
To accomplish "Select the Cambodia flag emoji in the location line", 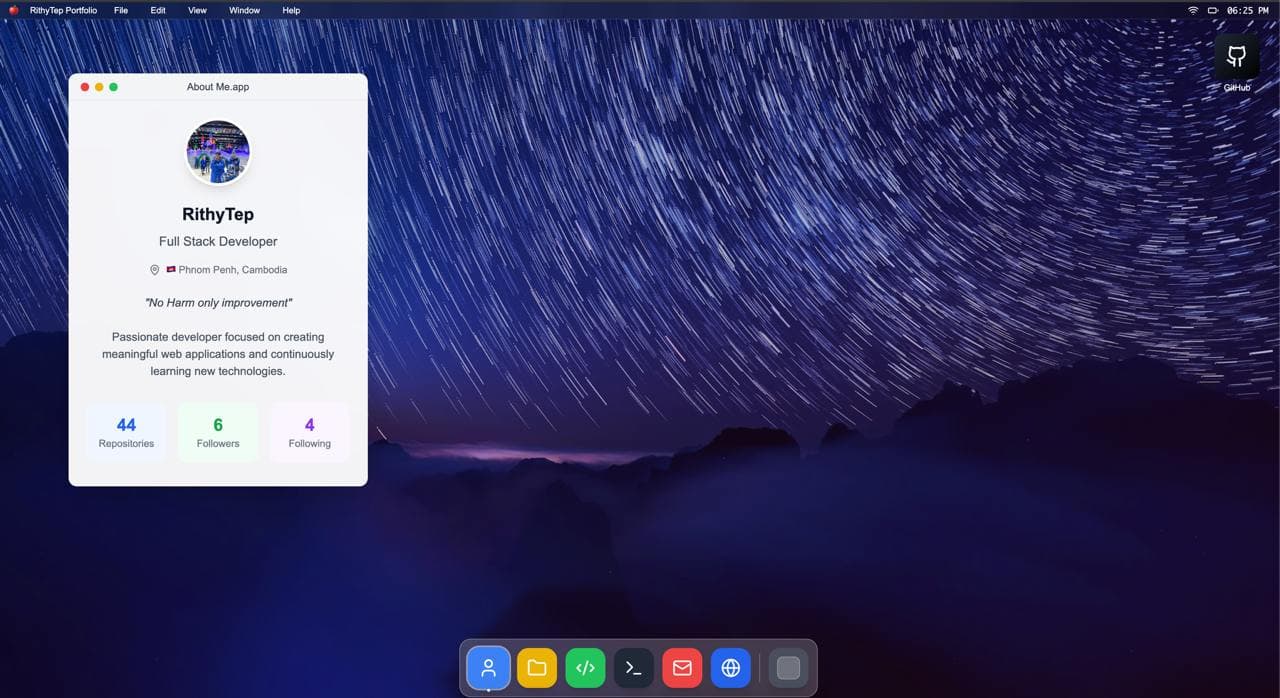I will pos(170,269).
